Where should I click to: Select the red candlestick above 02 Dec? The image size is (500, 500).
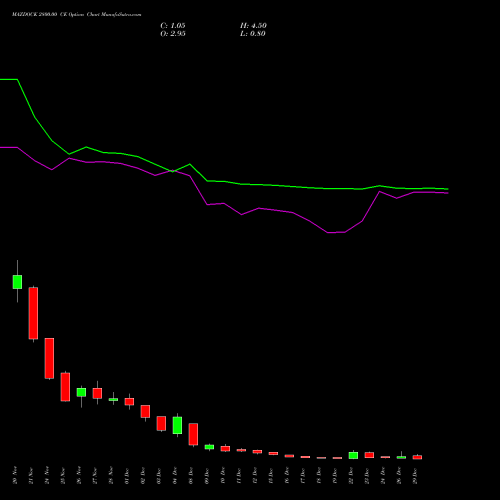[x=145, y=411]
